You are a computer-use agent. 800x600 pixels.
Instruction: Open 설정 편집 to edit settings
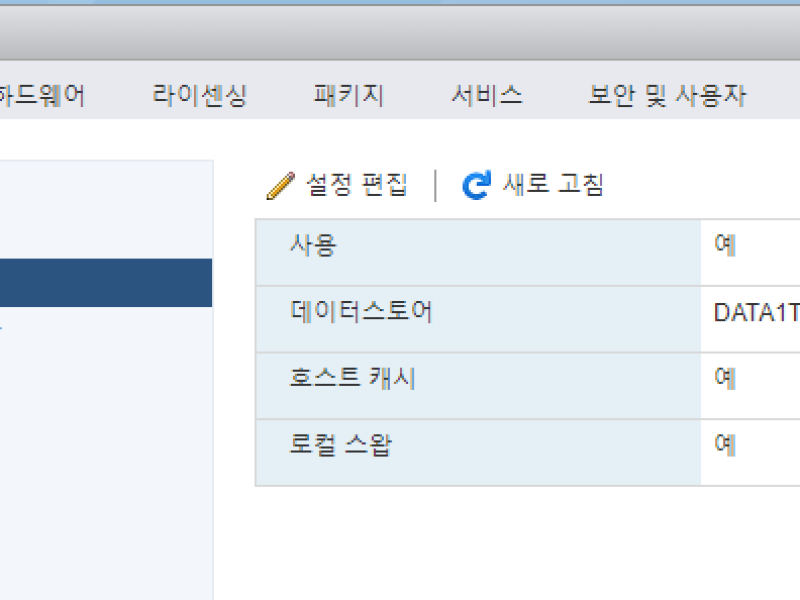tap(337, 185)
